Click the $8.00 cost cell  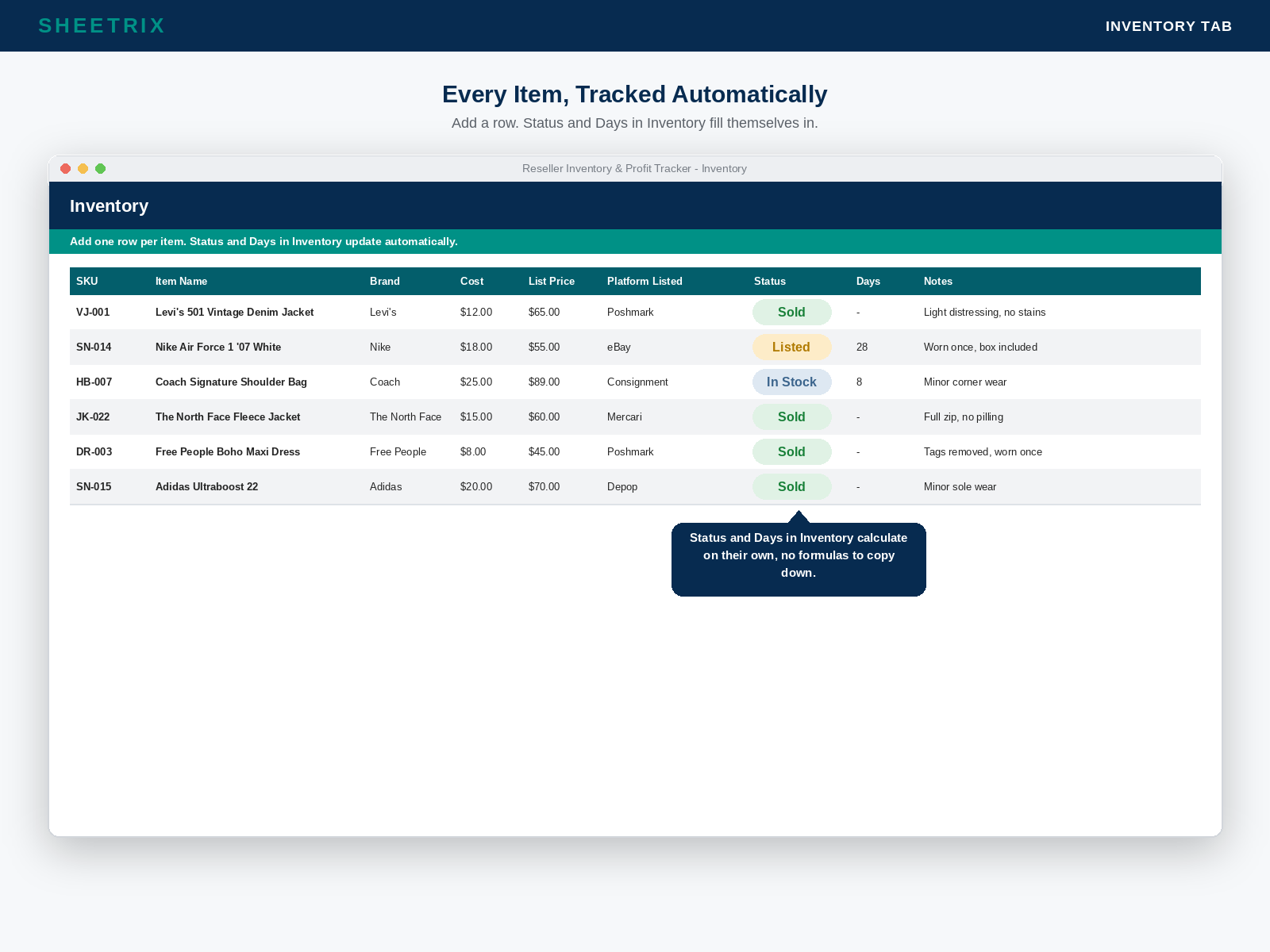tap(473, 451)
